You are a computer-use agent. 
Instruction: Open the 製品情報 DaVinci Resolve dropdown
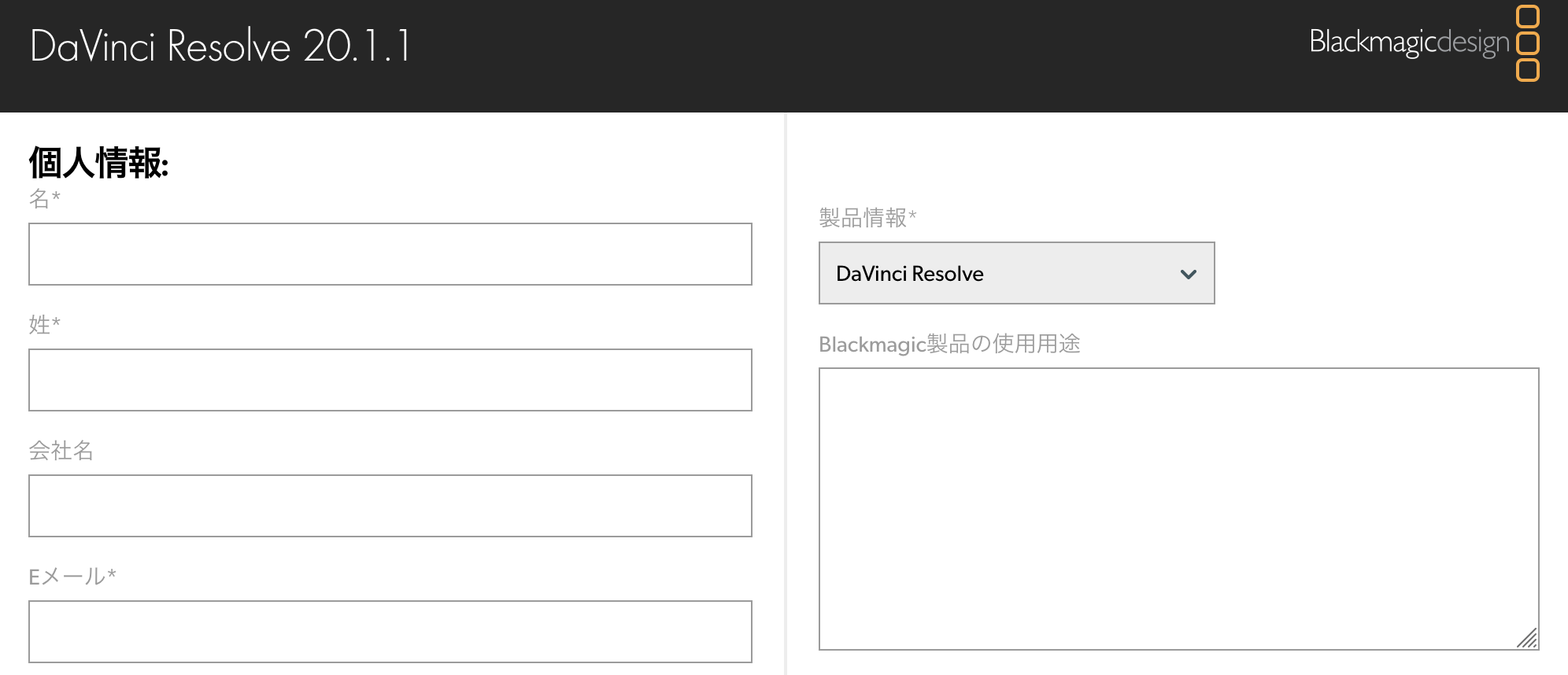point(1016,273)
